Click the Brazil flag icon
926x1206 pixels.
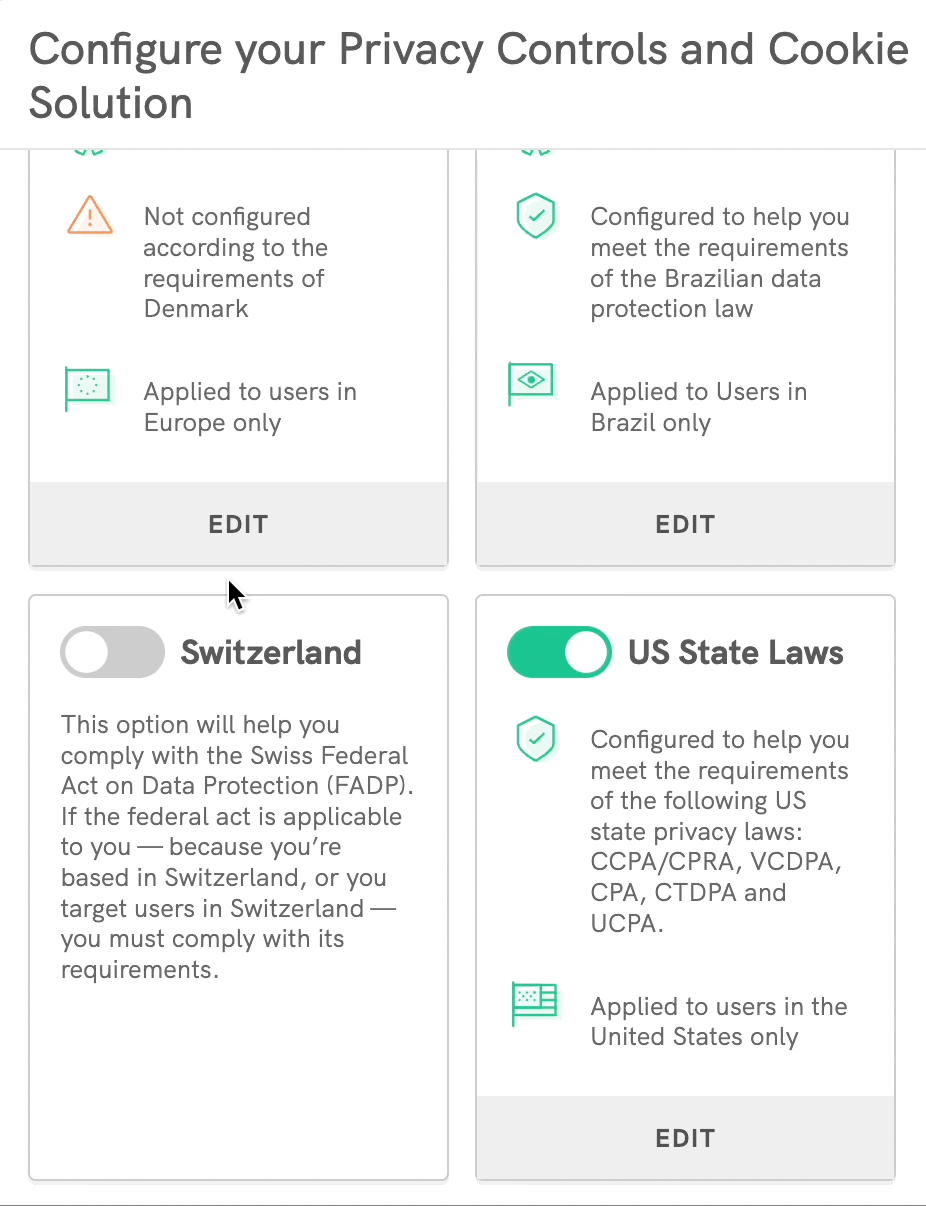point(532,385)
